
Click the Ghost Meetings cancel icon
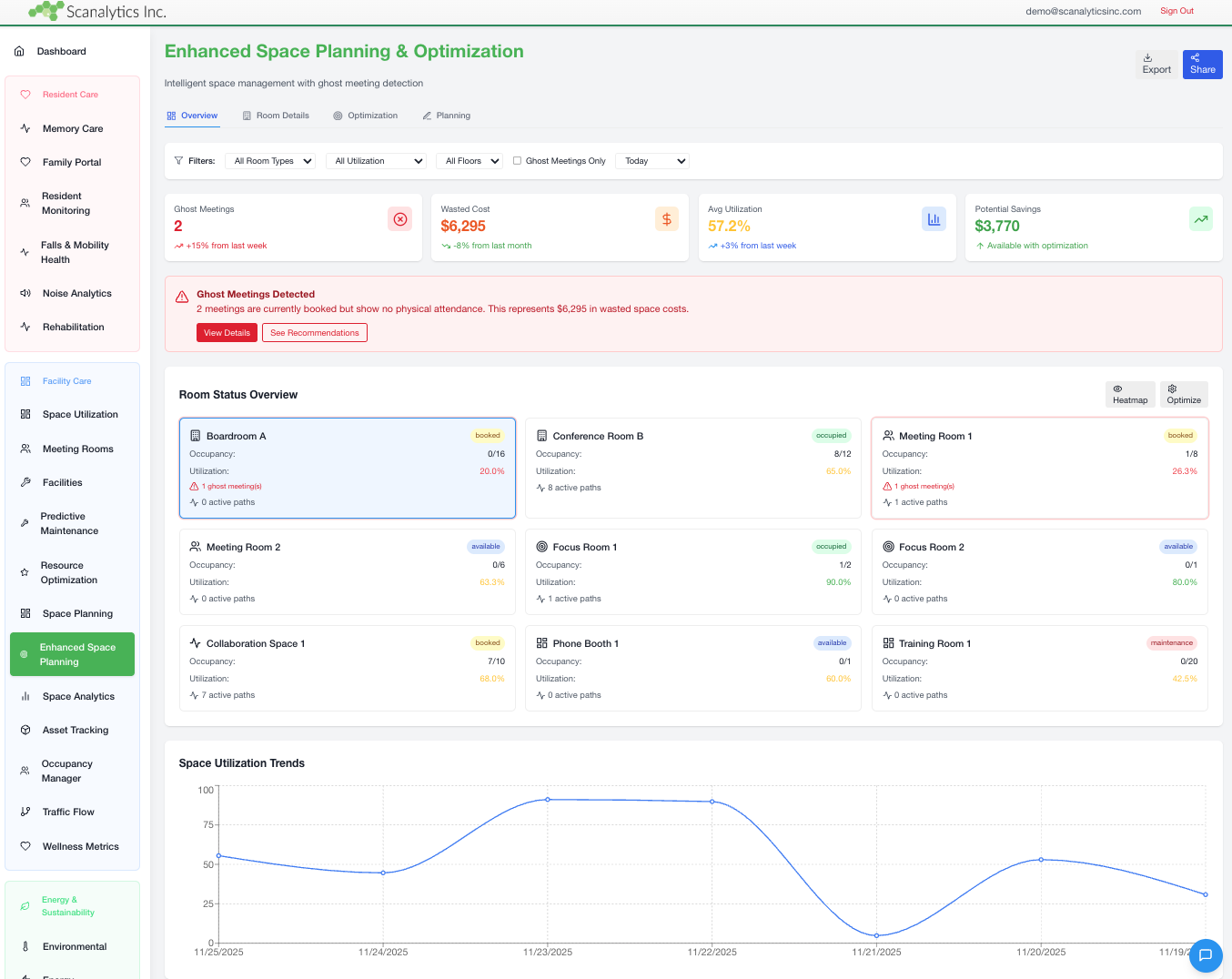coord(399,218)
